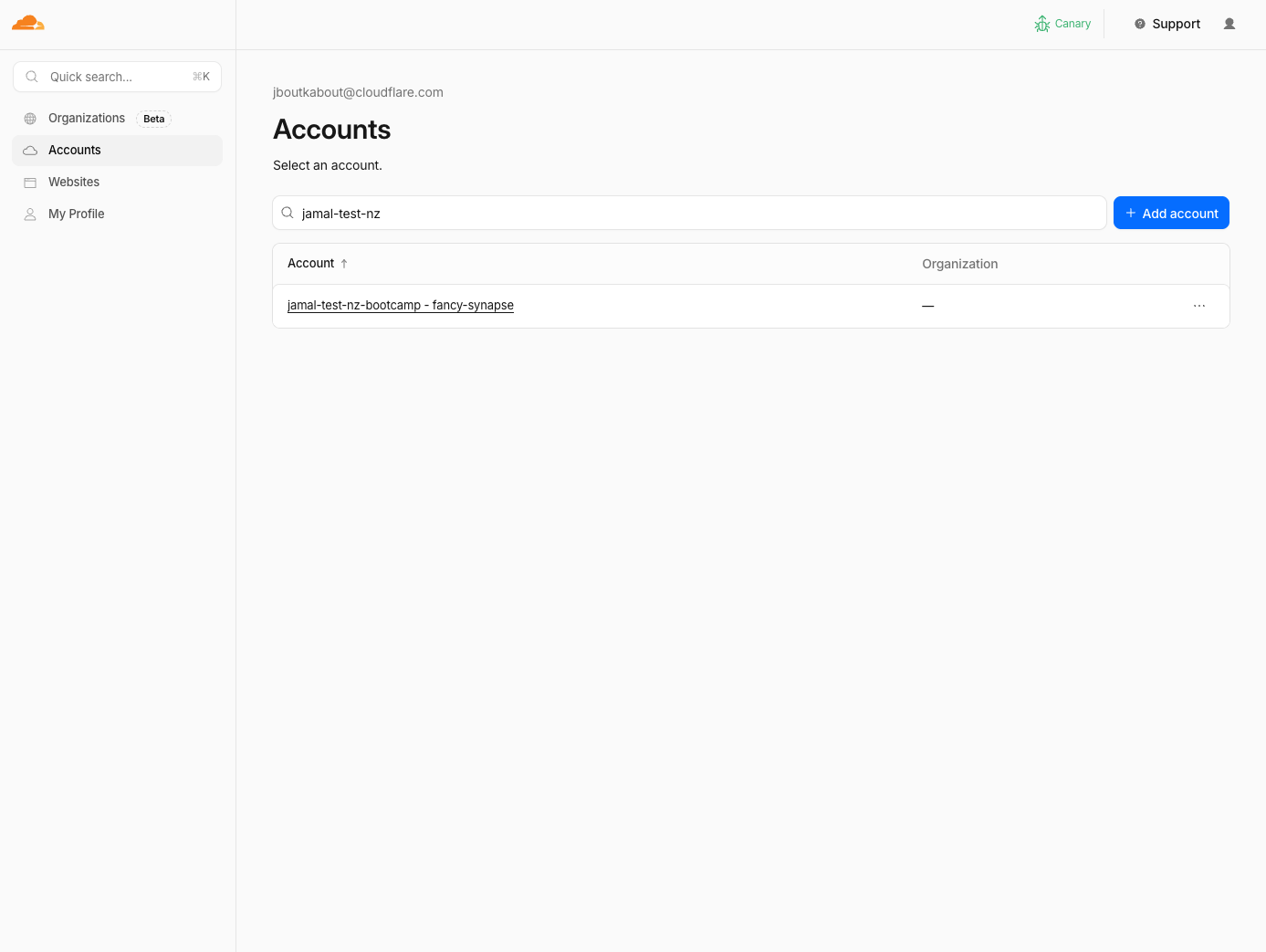Click the Support question mark icon
This screenshot has height=952, width=1266.
[x=1140, y=24]
